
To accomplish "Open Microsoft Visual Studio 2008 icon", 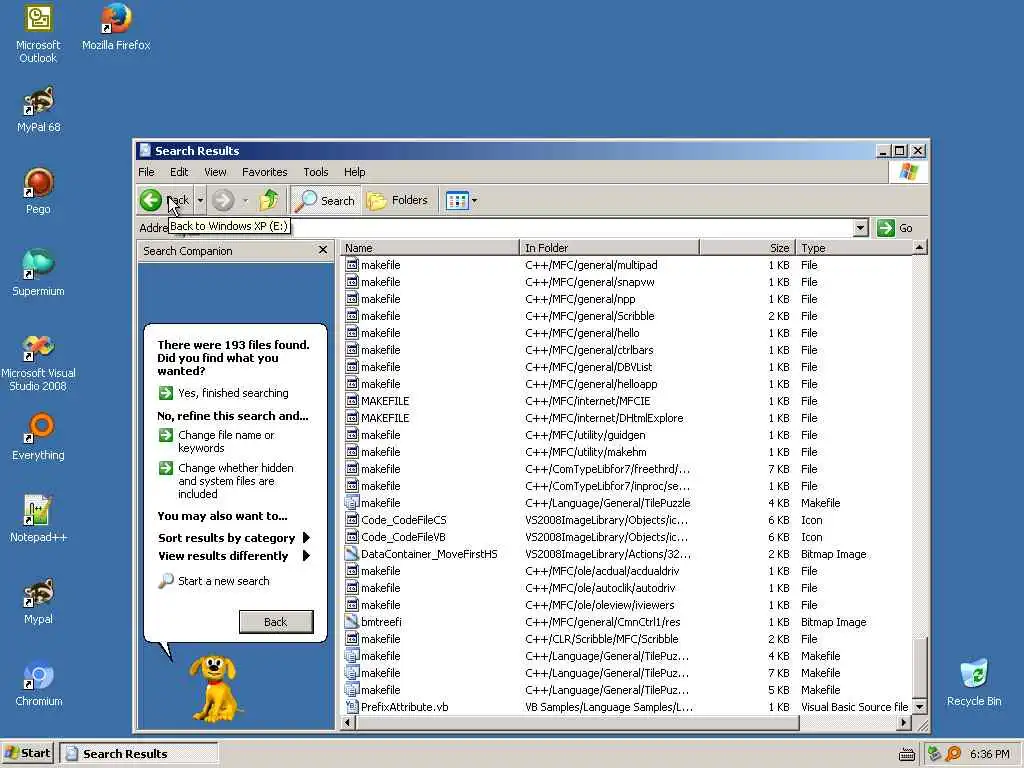I will pyautogui.click(x=38, y=362).
